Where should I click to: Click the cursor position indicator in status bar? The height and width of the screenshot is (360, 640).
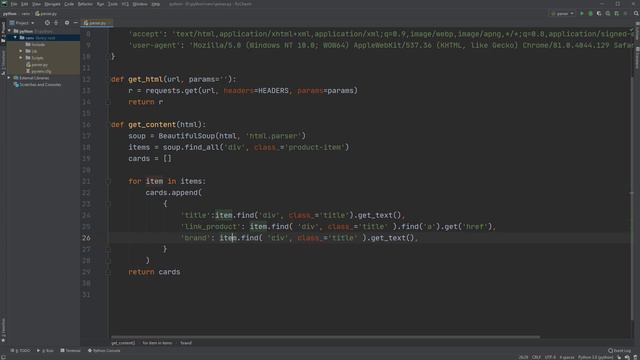tap(523, 357)
